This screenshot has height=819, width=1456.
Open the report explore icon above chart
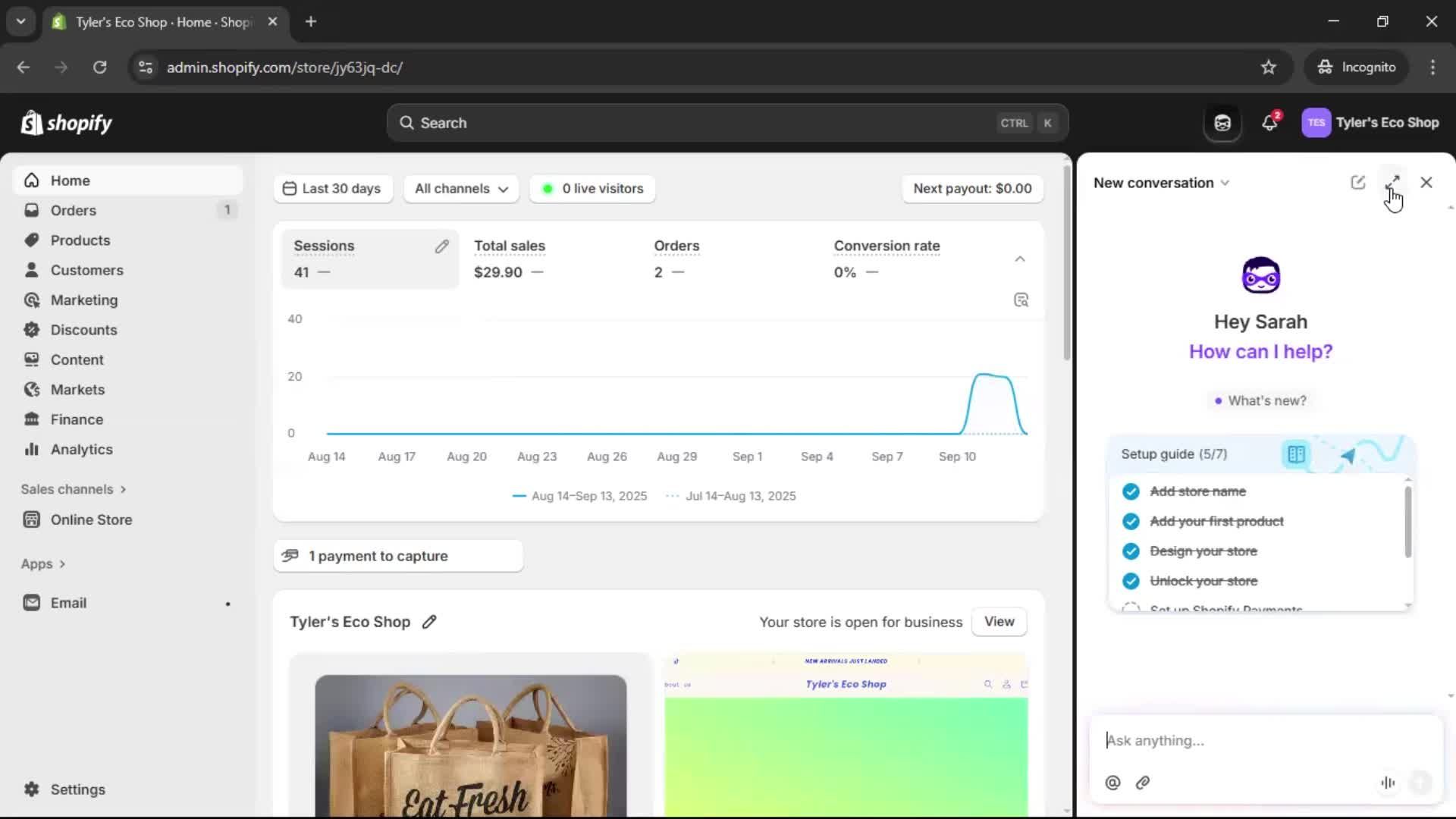(1021, 300)
